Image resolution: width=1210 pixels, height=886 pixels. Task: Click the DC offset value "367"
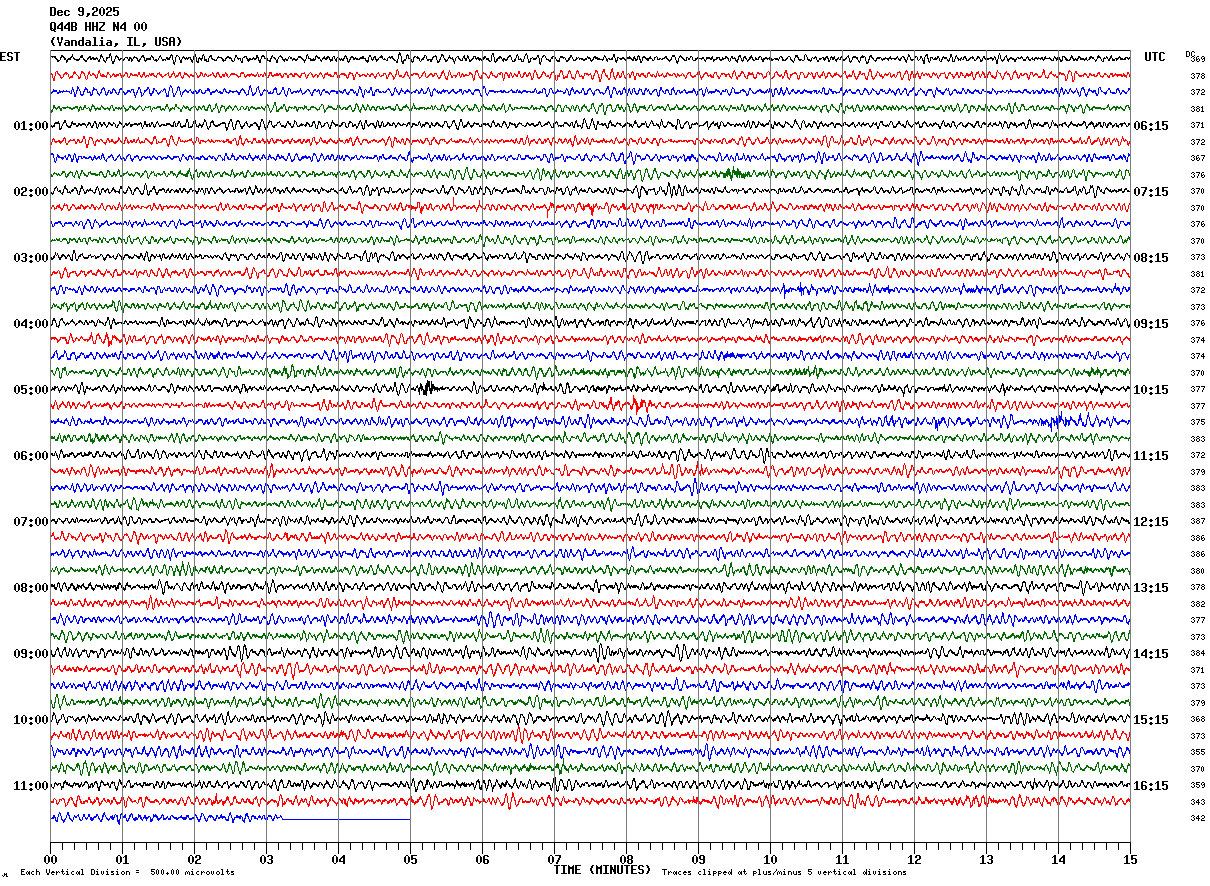1197,158
